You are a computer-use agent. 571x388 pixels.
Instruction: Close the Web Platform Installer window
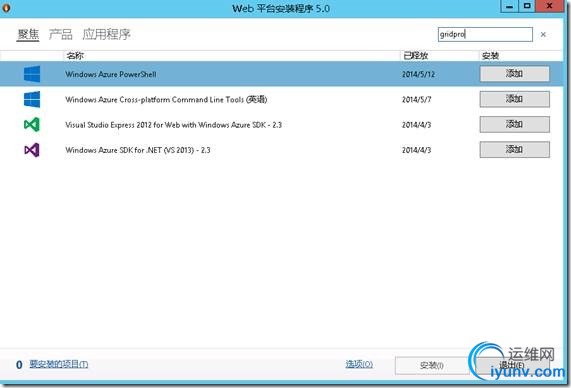pos(550,6)
